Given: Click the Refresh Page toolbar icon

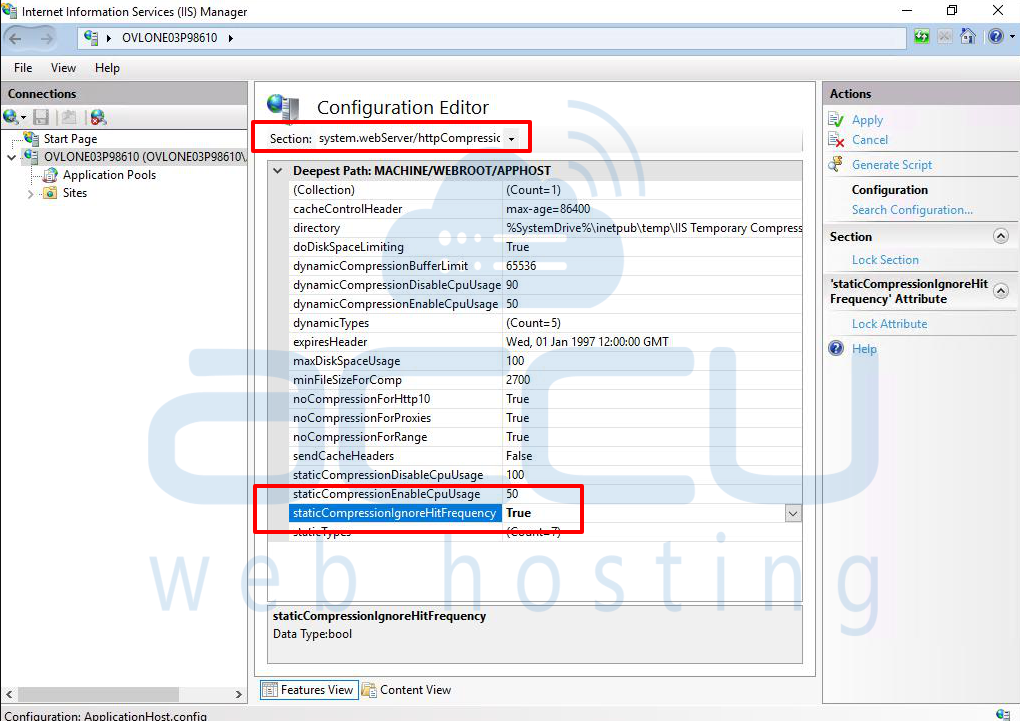Looking at the screenshot, I should 922,37.
